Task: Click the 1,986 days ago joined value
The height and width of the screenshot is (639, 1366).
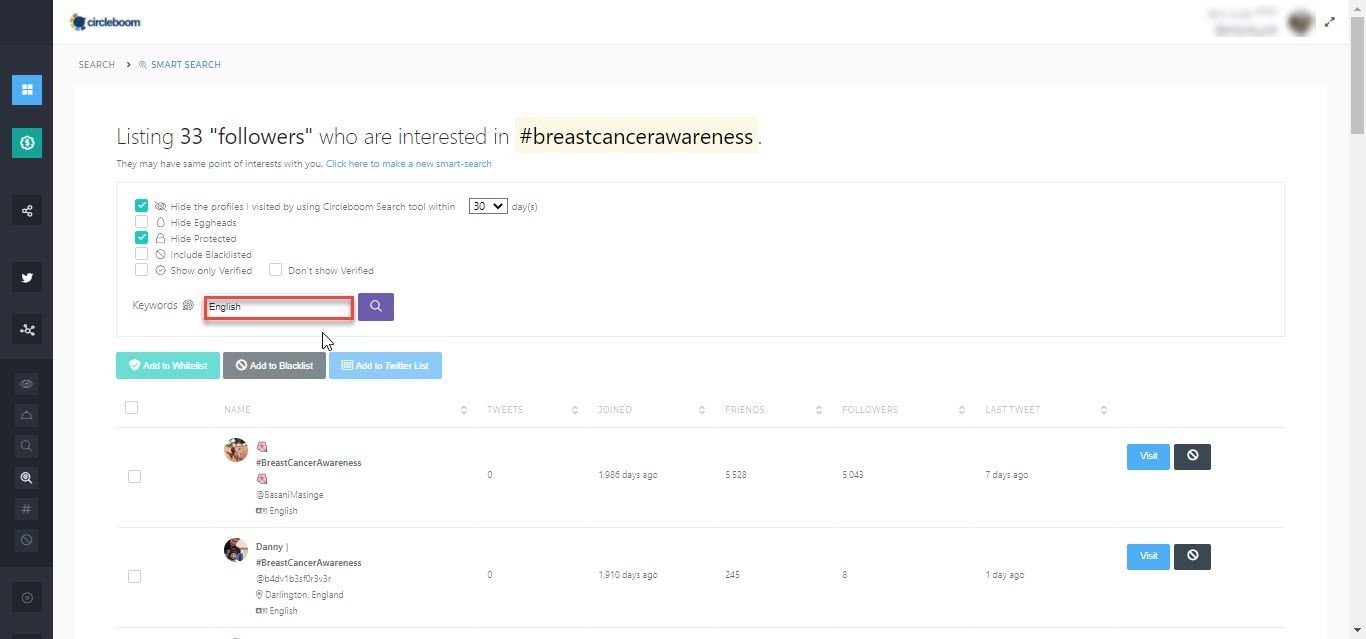Action: point(628,475)
